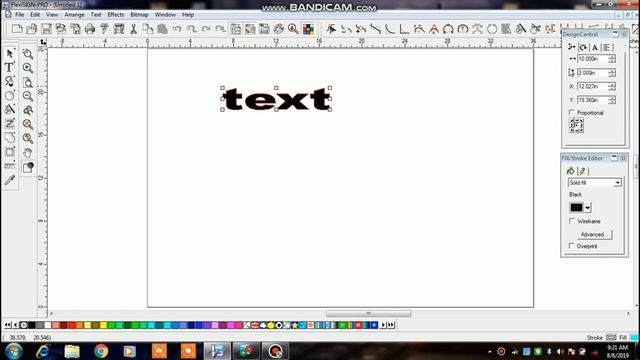640x360 pixels.
Task: Jump to the first palette colors
Action: click(8, 325)
